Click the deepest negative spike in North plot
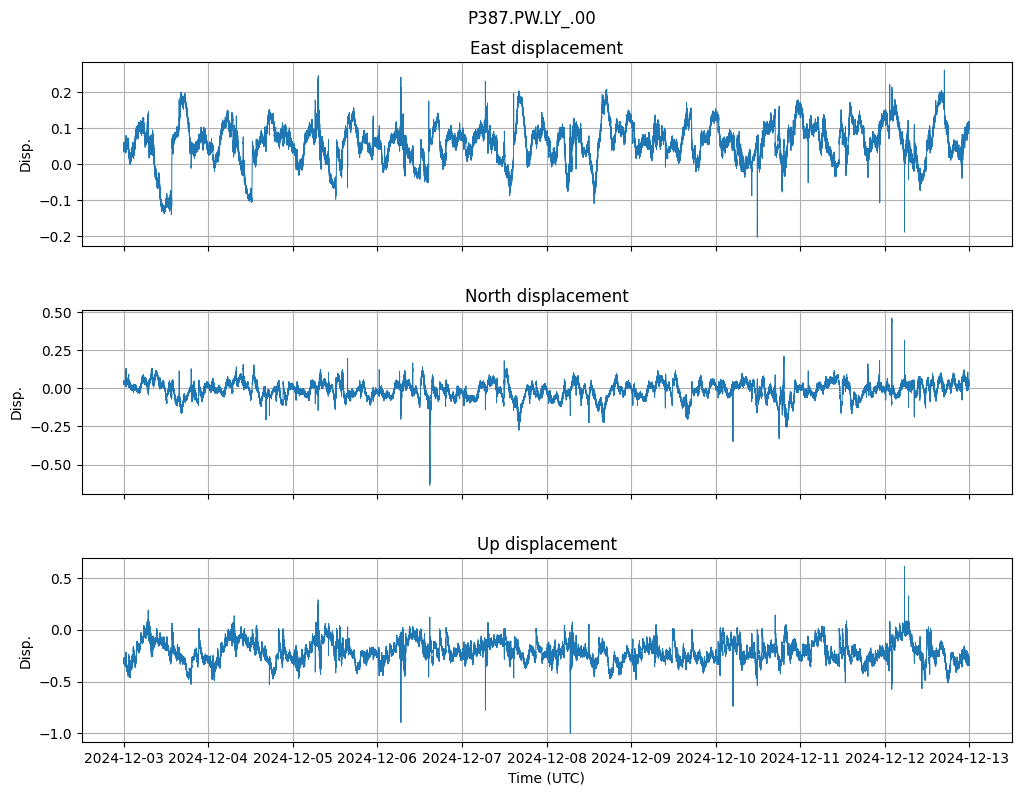This screenshot has height=795, width=1021. point(430,483)
